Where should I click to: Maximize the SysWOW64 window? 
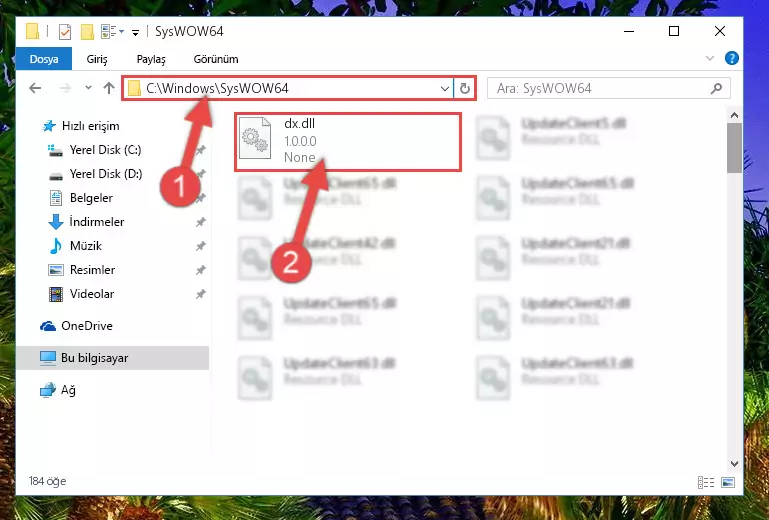(x=674, y=31)
